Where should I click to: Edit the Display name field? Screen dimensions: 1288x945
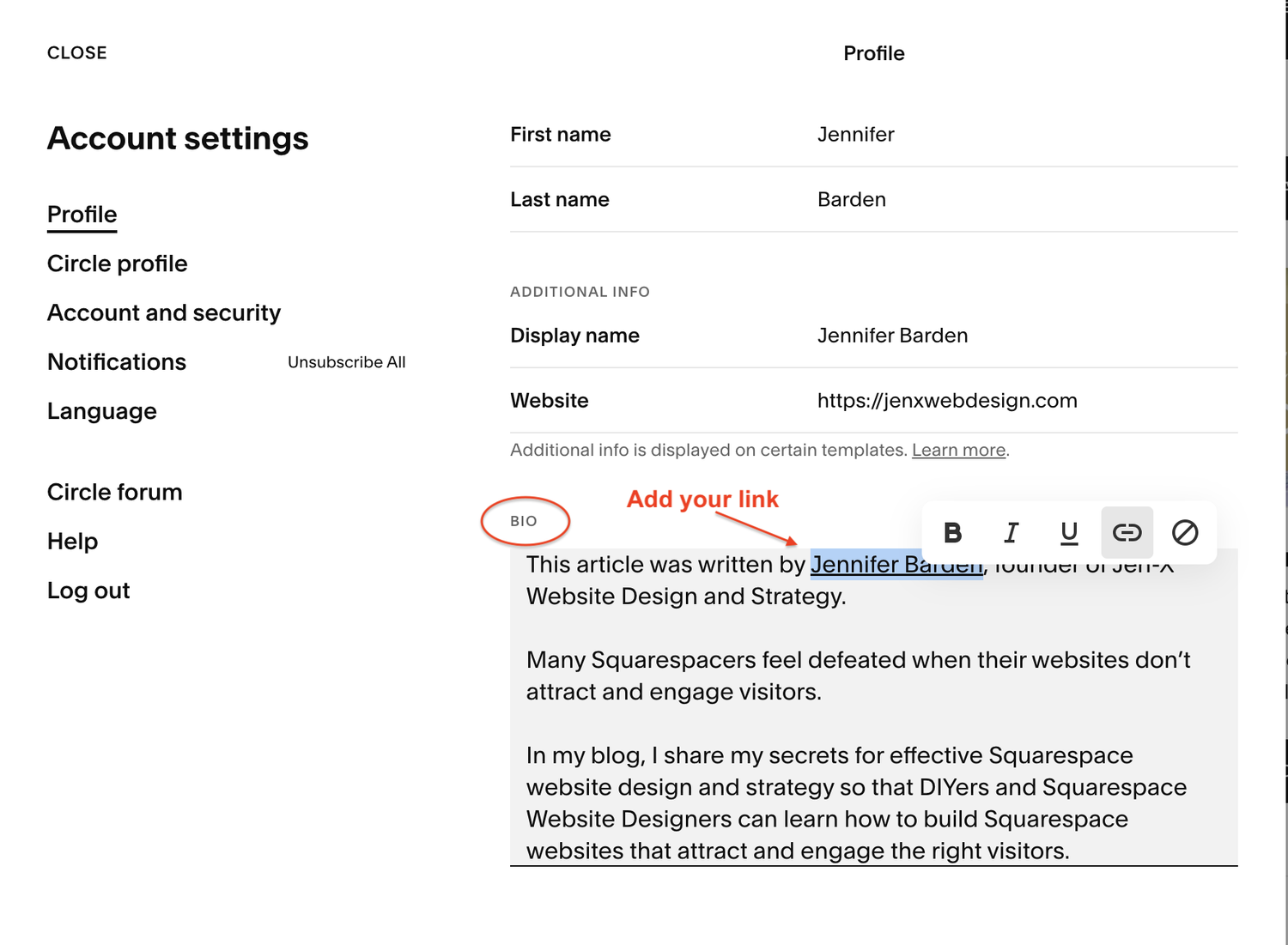pos(874,336)
